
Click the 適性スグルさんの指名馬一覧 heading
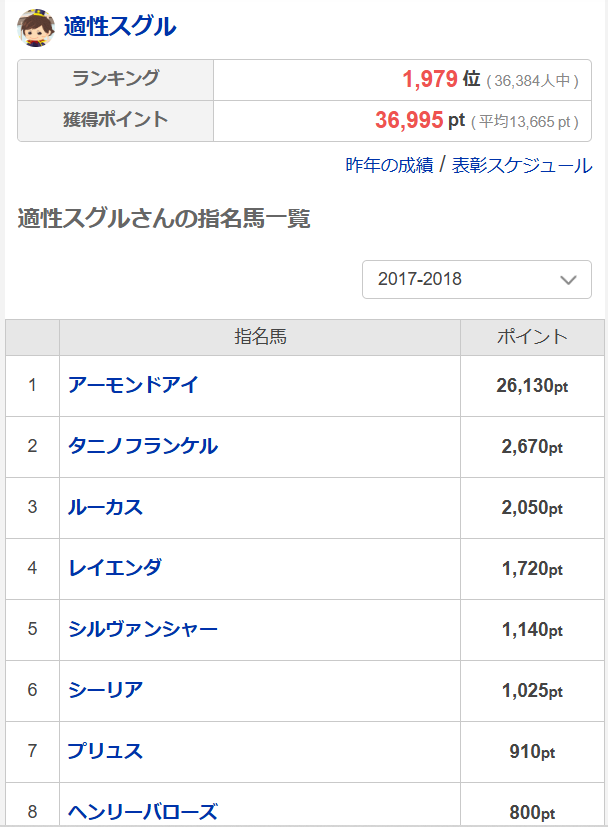pyautogui.click(x=163, y=218)
